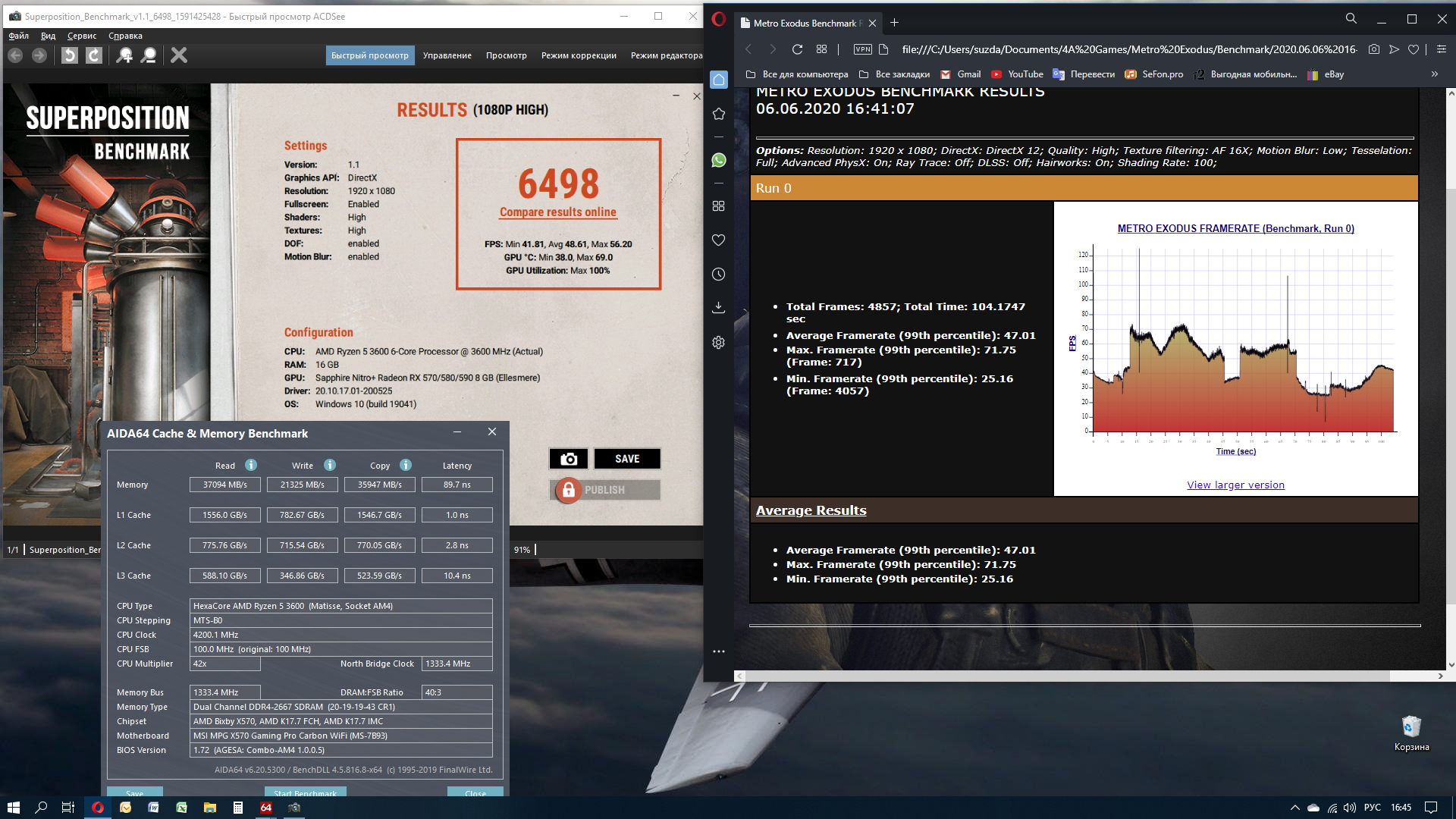Click the 'Compare results online' link

[x=557, y=212]
